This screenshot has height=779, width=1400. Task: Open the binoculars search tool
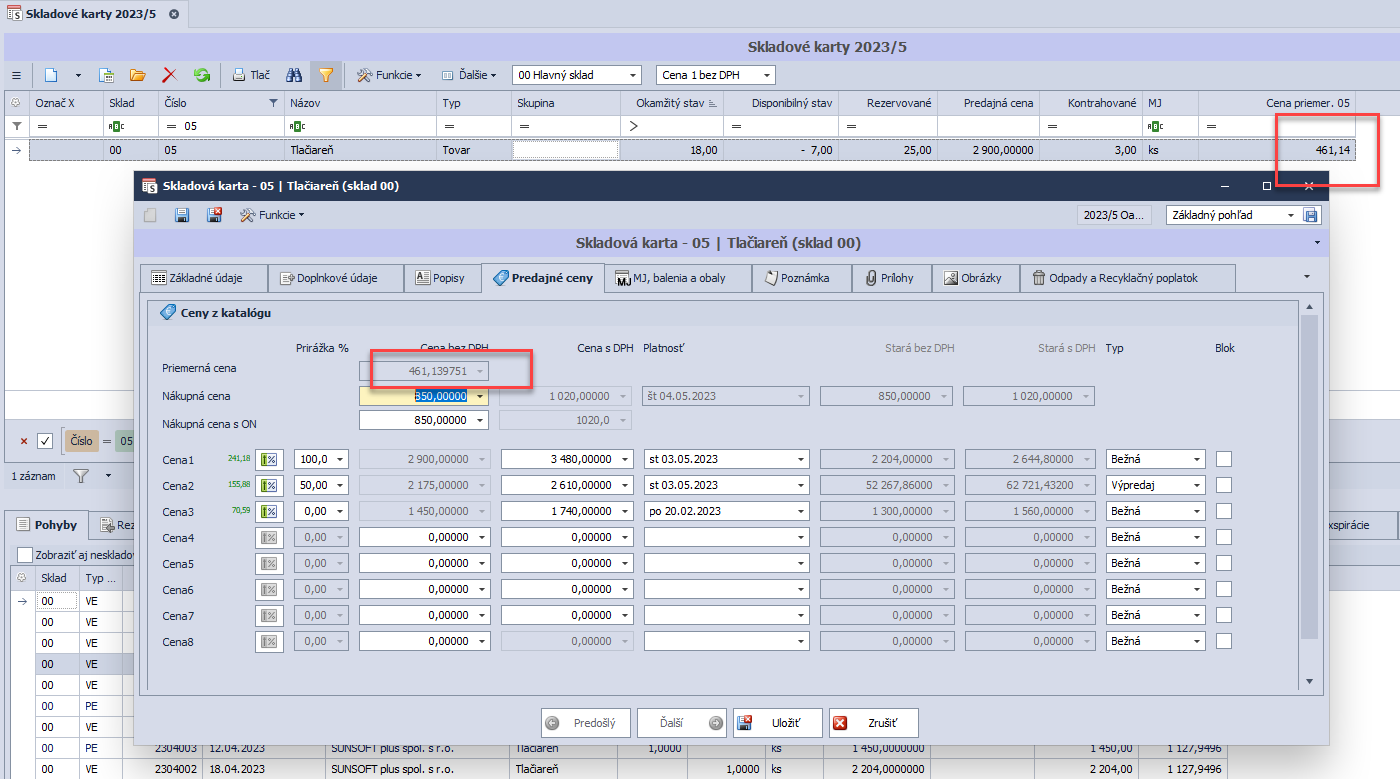294,75
